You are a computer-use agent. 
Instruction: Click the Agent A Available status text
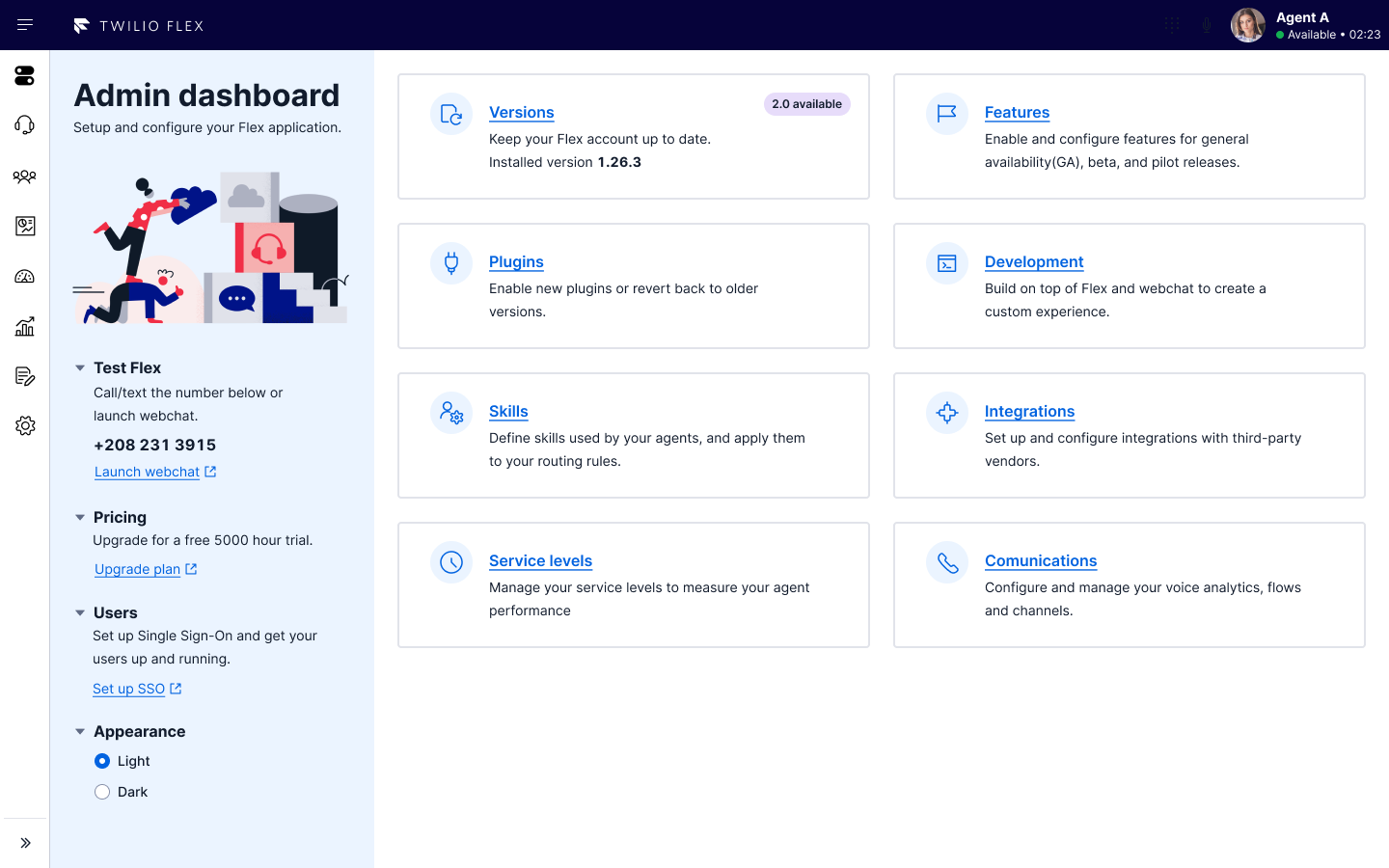[x=1327, y=35]
